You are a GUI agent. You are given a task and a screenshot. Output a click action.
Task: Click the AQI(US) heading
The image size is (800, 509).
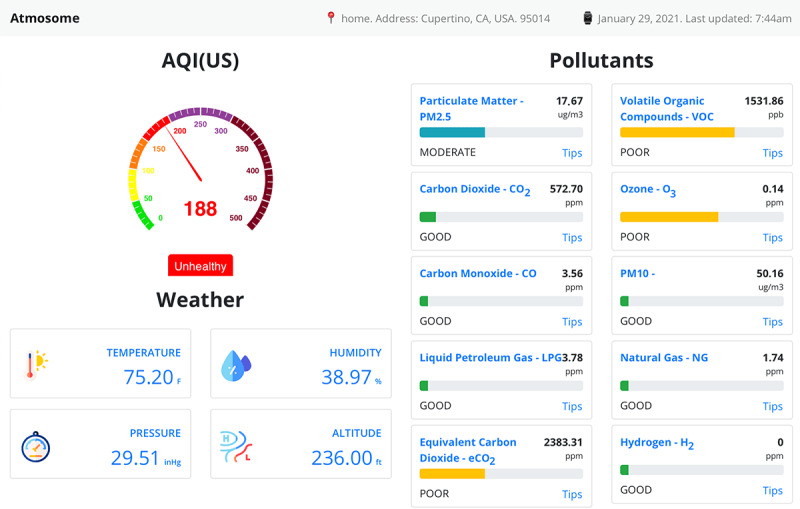[x=201, y=61]
